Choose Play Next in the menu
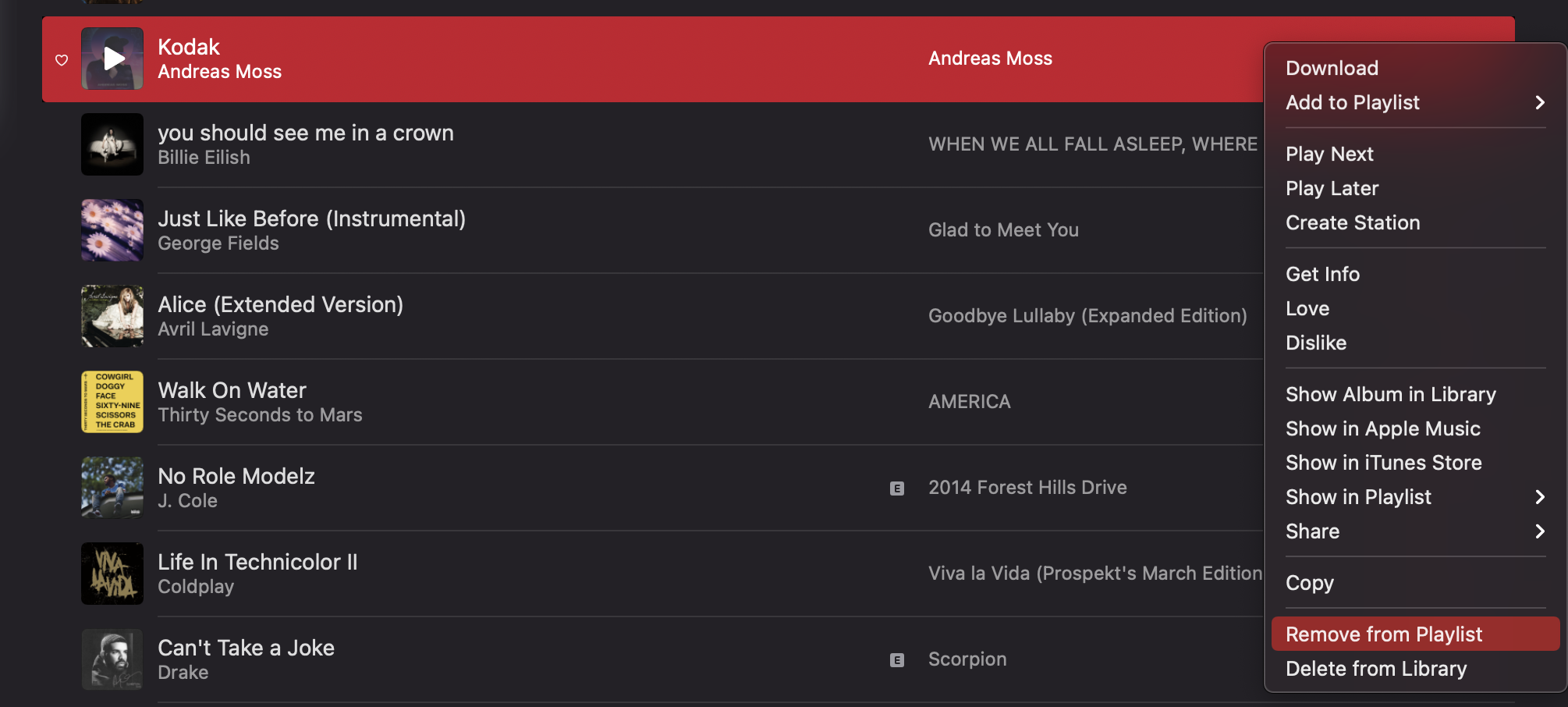 coord(1329,155)
